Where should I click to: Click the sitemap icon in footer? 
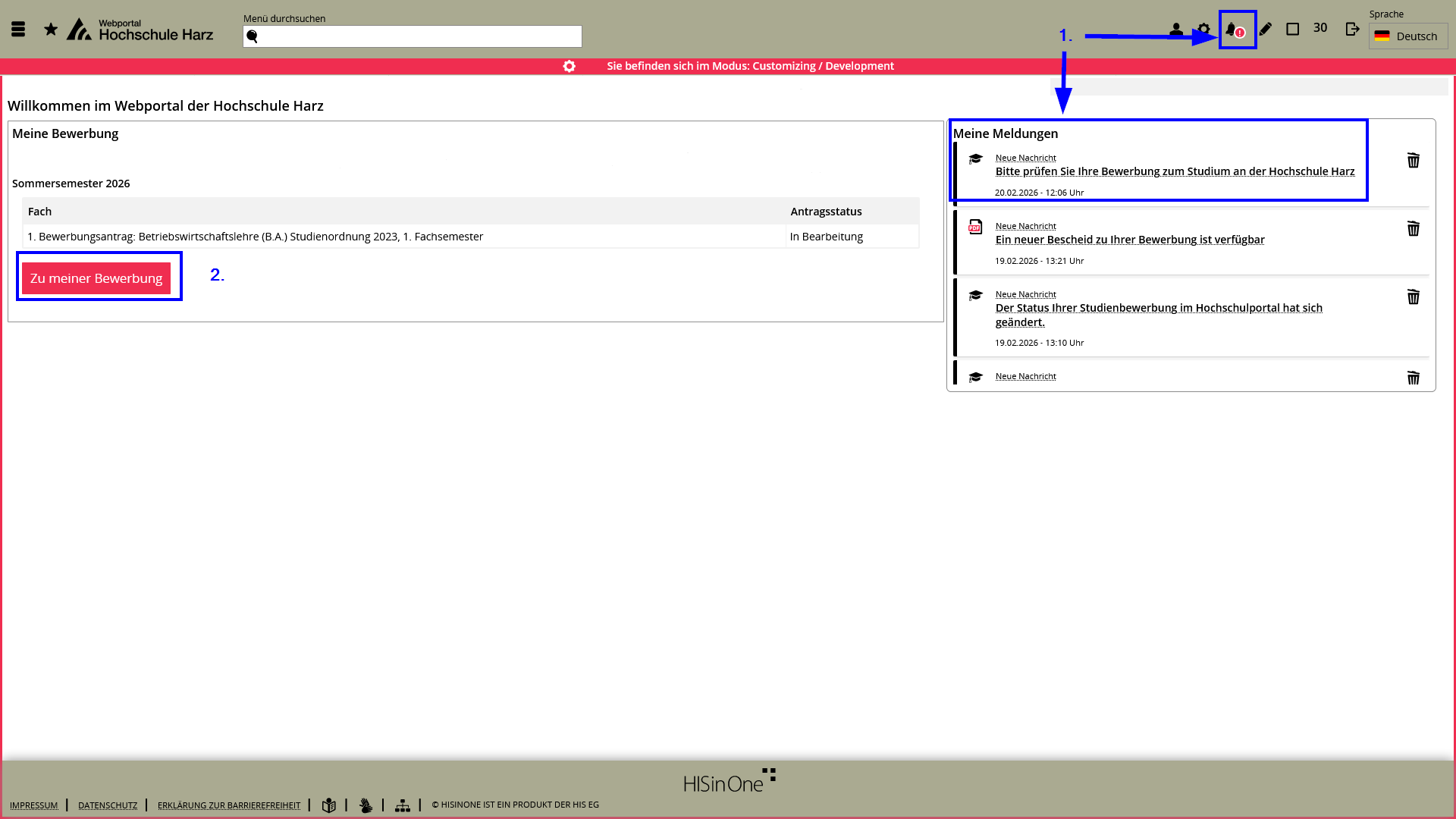(x=403, y=805)
